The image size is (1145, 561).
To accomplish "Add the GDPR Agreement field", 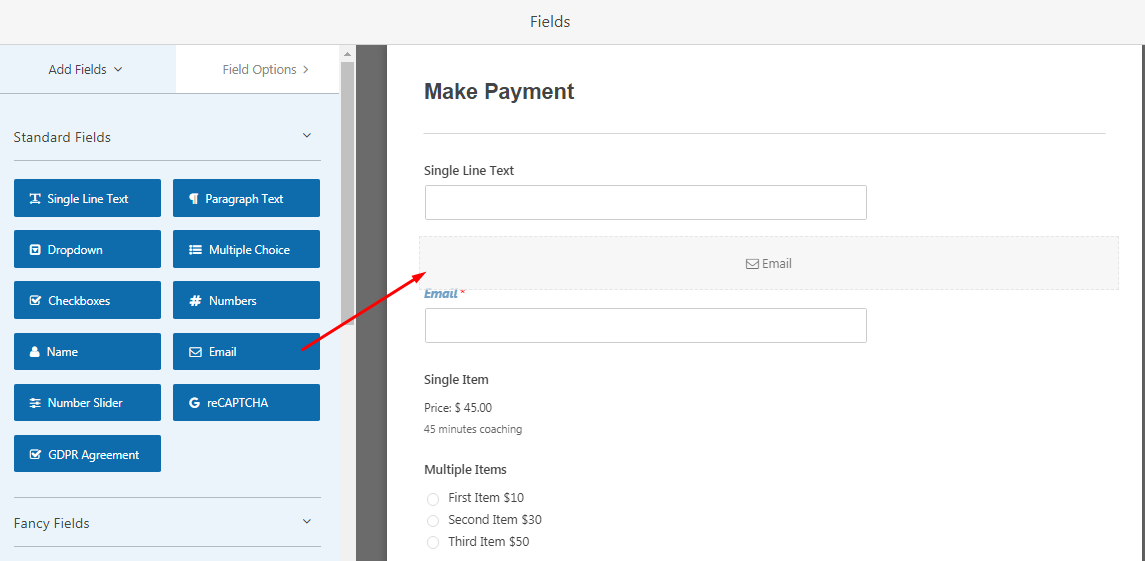I will [x=87, y=454].
